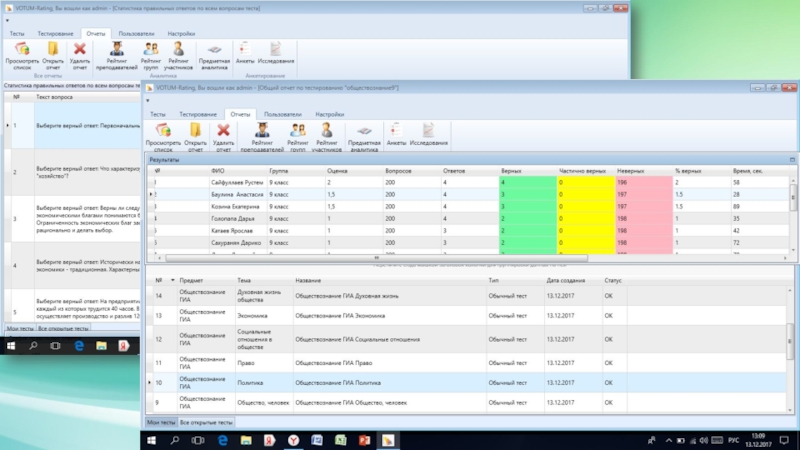Click Открыть отчет icon in front window
The image size is (800, 450).
tap(196, 129)
